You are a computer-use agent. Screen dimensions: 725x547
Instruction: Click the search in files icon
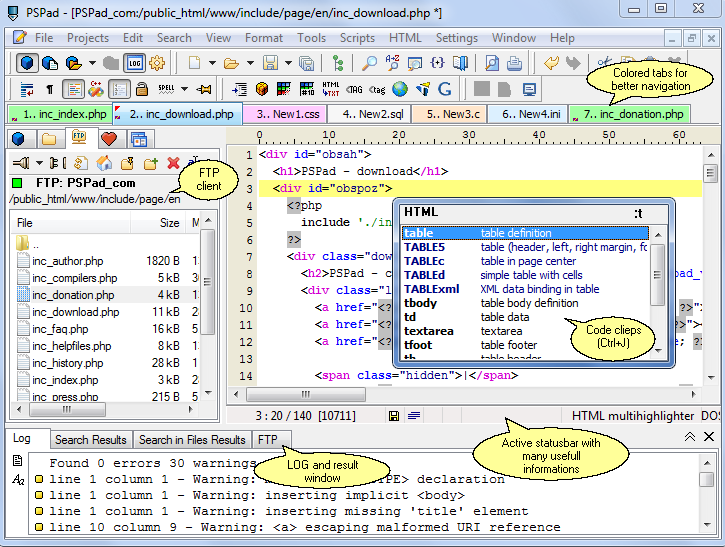(x=415, y=62)
